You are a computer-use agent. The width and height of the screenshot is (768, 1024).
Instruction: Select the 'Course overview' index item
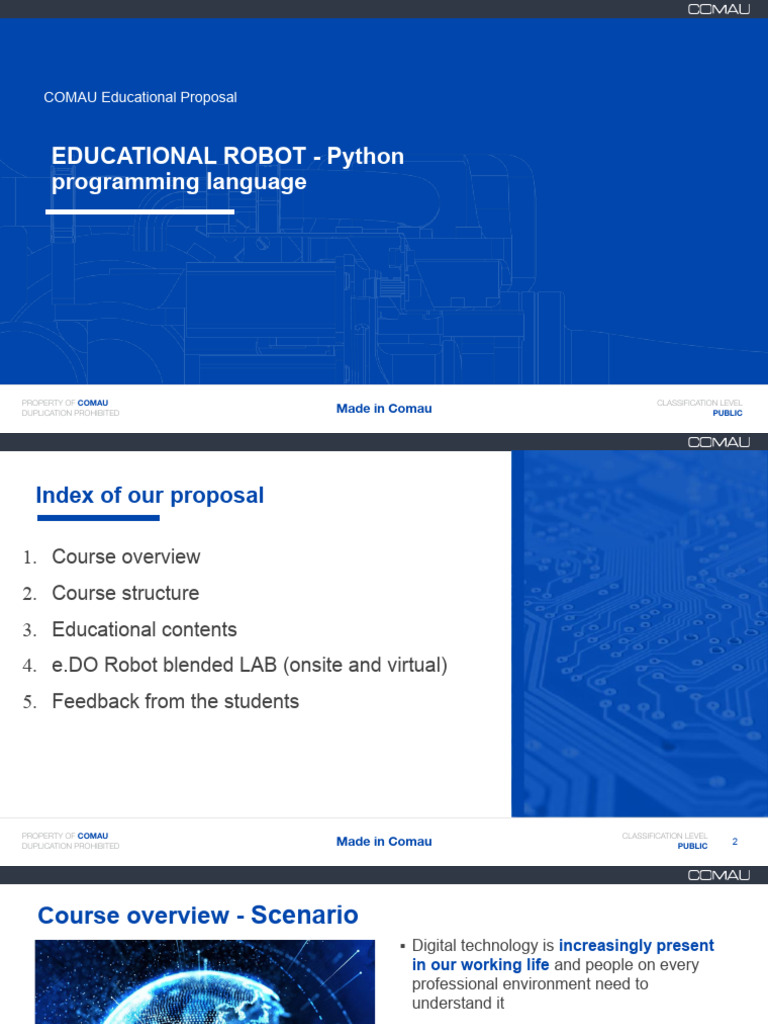click(126, 556)
